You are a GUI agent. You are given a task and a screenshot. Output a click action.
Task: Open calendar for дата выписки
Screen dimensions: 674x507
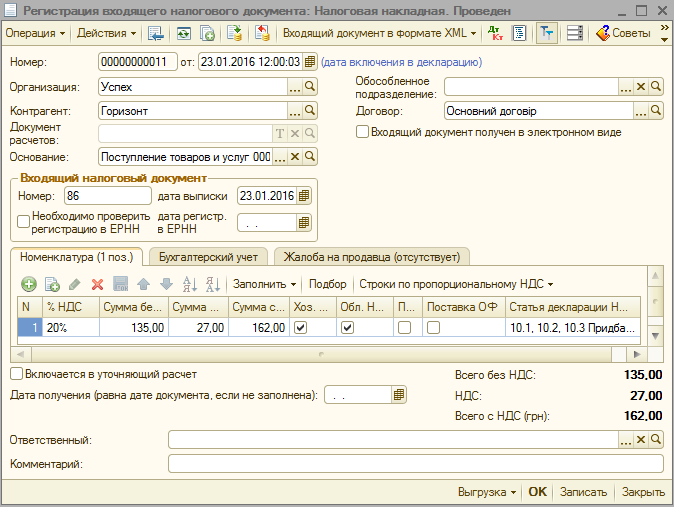point(304,195)
